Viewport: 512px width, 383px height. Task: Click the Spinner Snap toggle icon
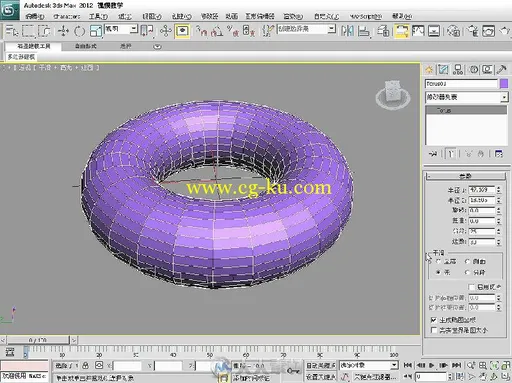click(249, 31)
